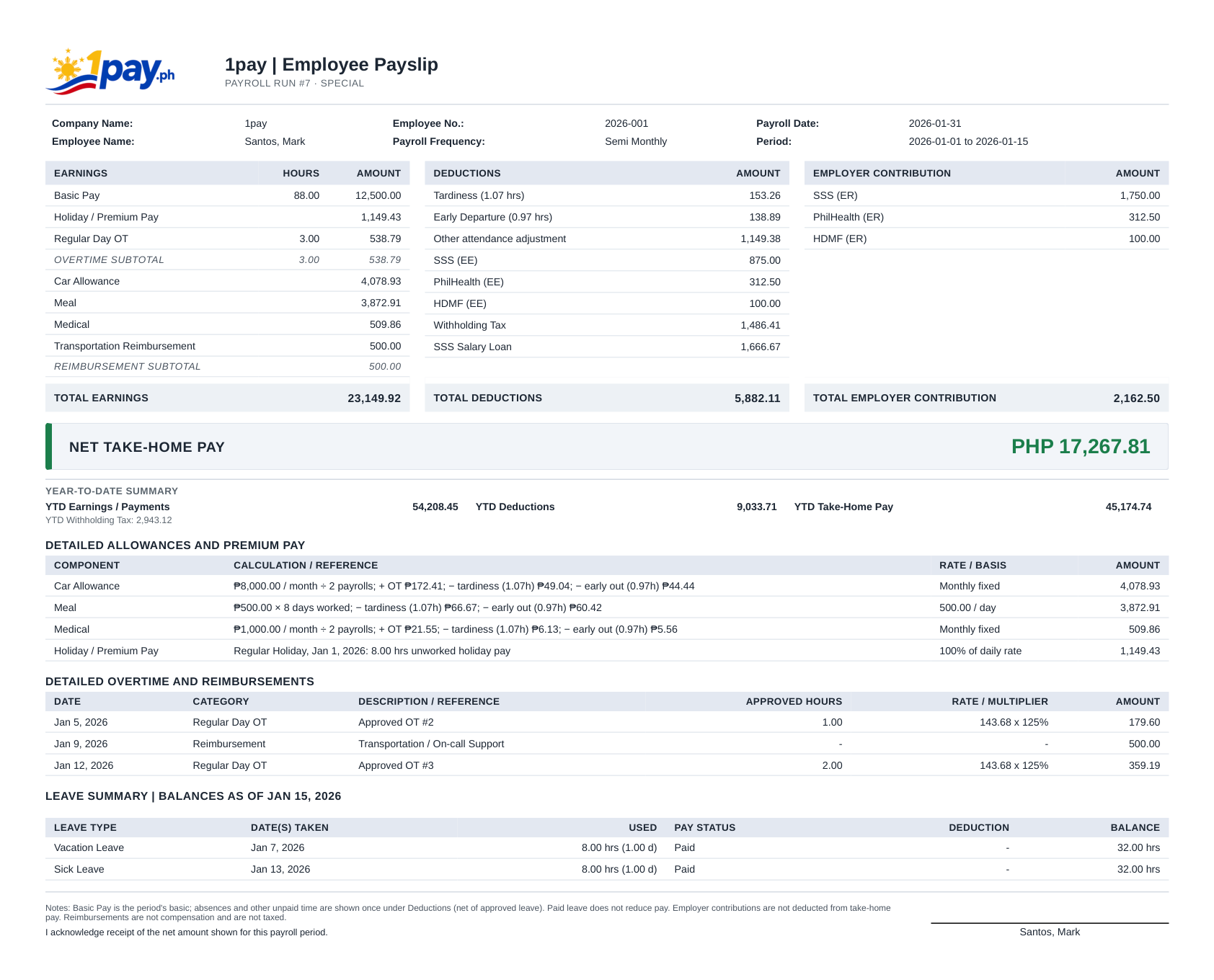Select 'YTD Withholding Tax: 2,943.12' note
1214x980 pixels.
click(x=109, y=520)
